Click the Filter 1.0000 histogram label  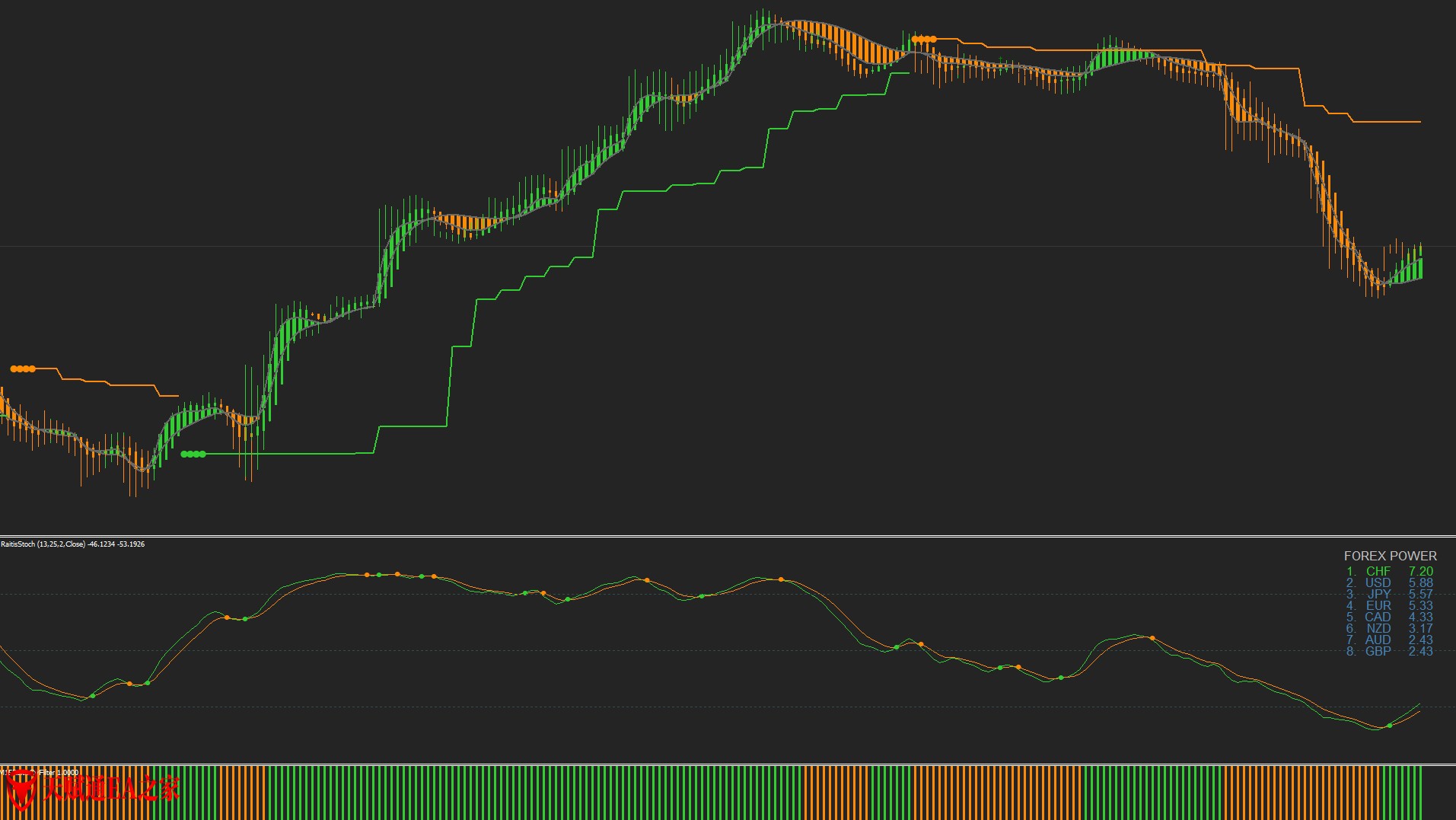click(x=59, y=773)
